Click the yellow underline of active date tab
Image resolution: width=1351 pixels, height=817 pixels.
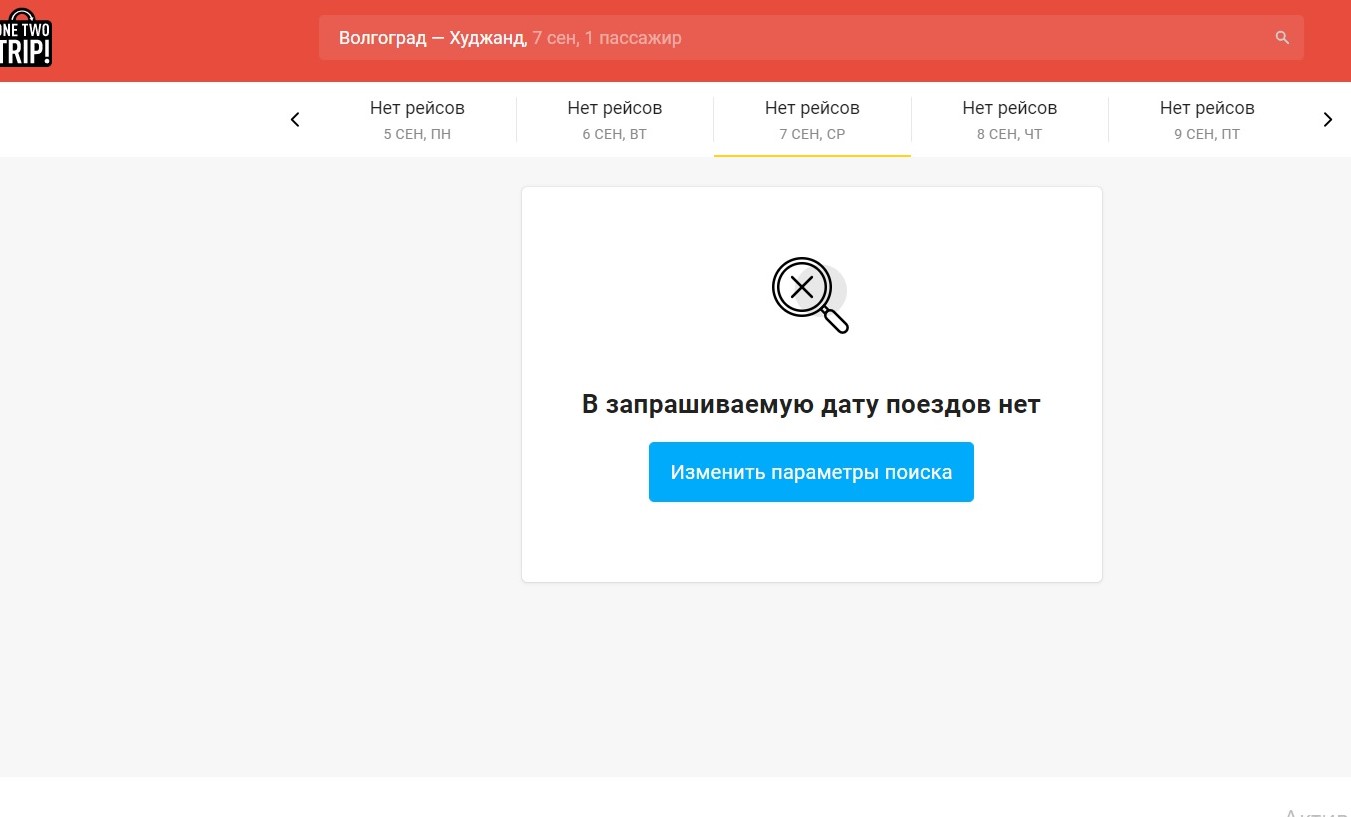click(x=812, y=156)
